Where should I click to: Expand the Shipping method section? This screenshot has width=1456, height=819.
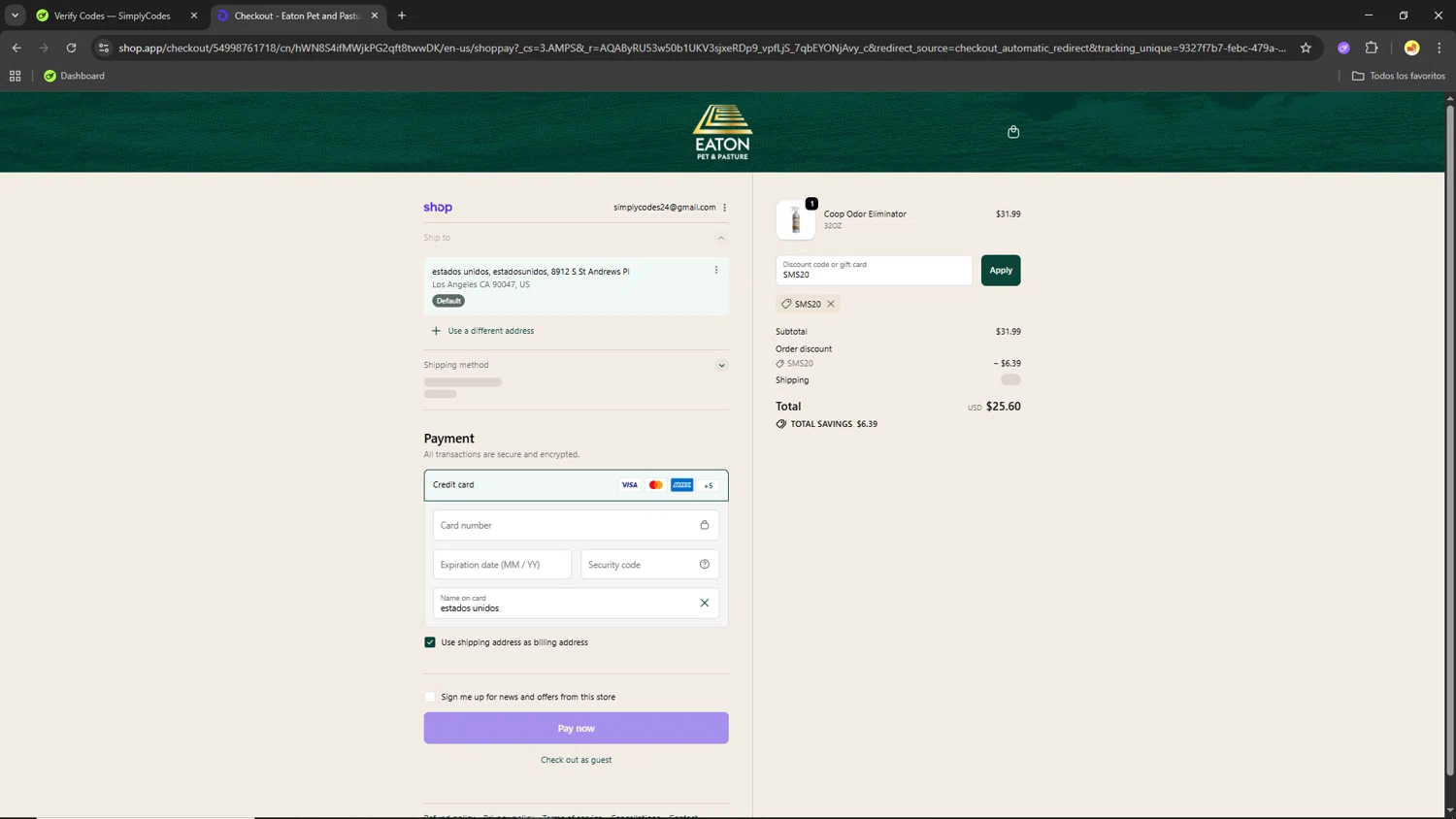click(721, 366)
